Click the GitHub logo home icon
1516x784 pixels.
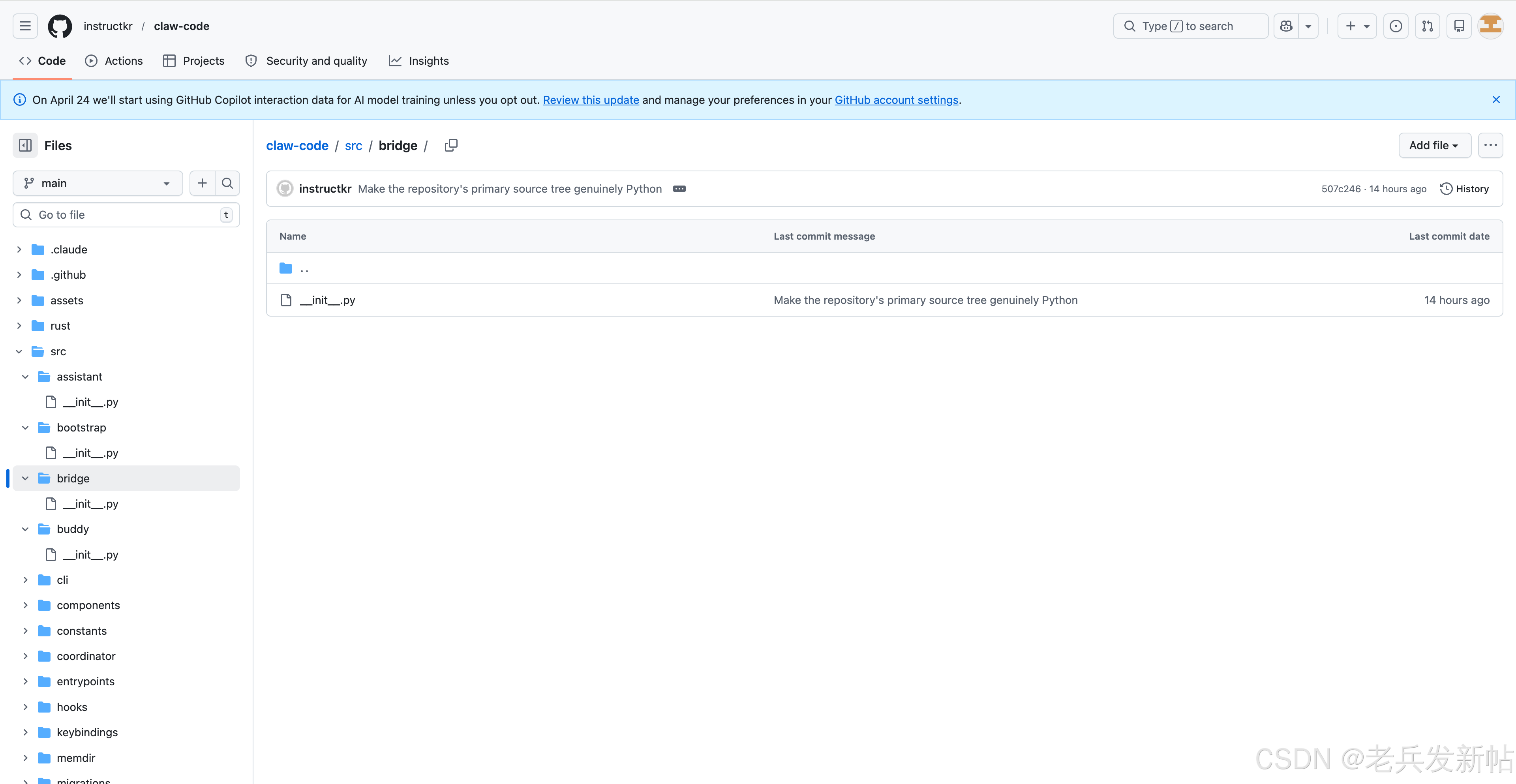click(60, 26)
